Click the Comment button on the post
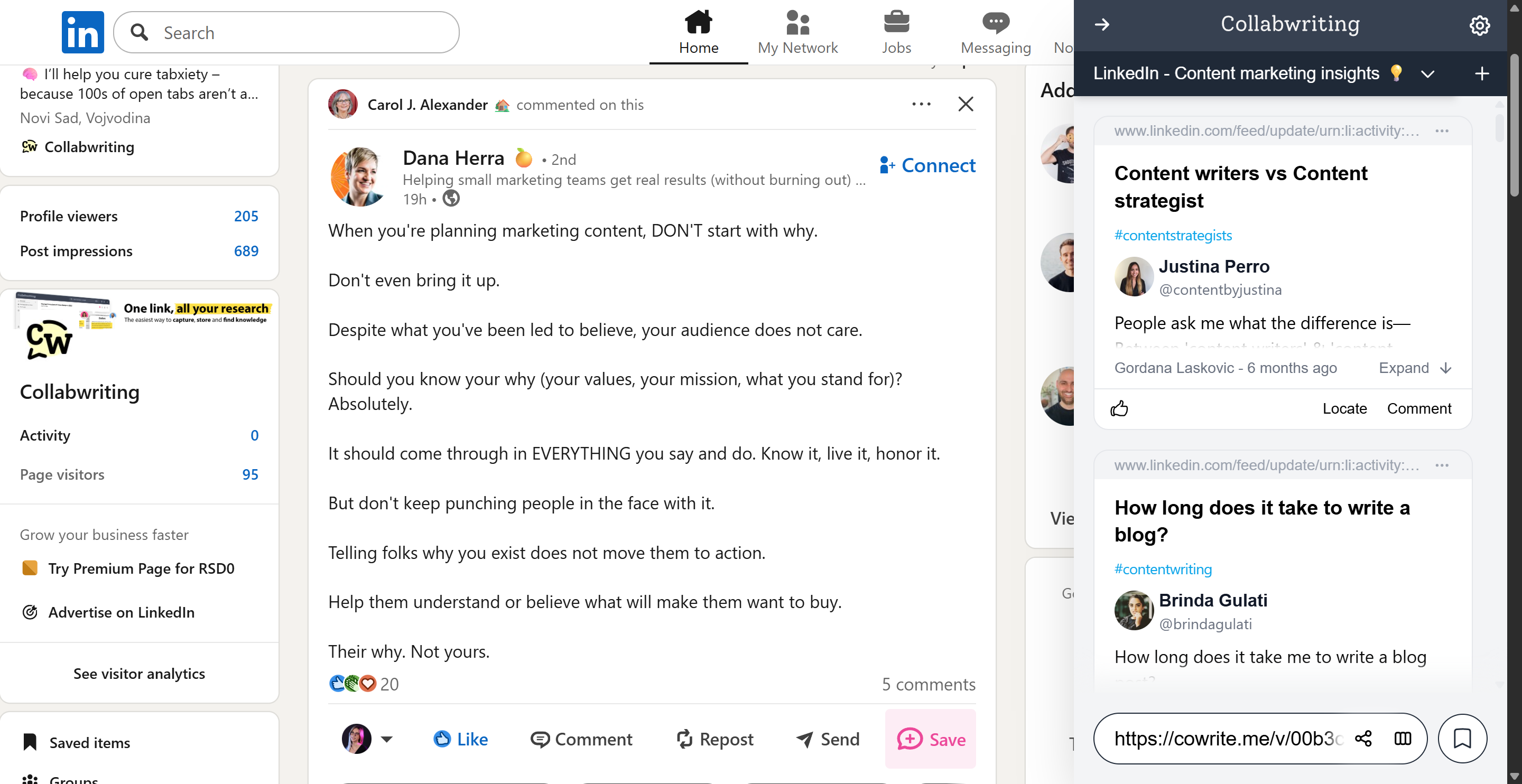The height and width of the screenshot is (784, 1522). [x=581, y=739]
